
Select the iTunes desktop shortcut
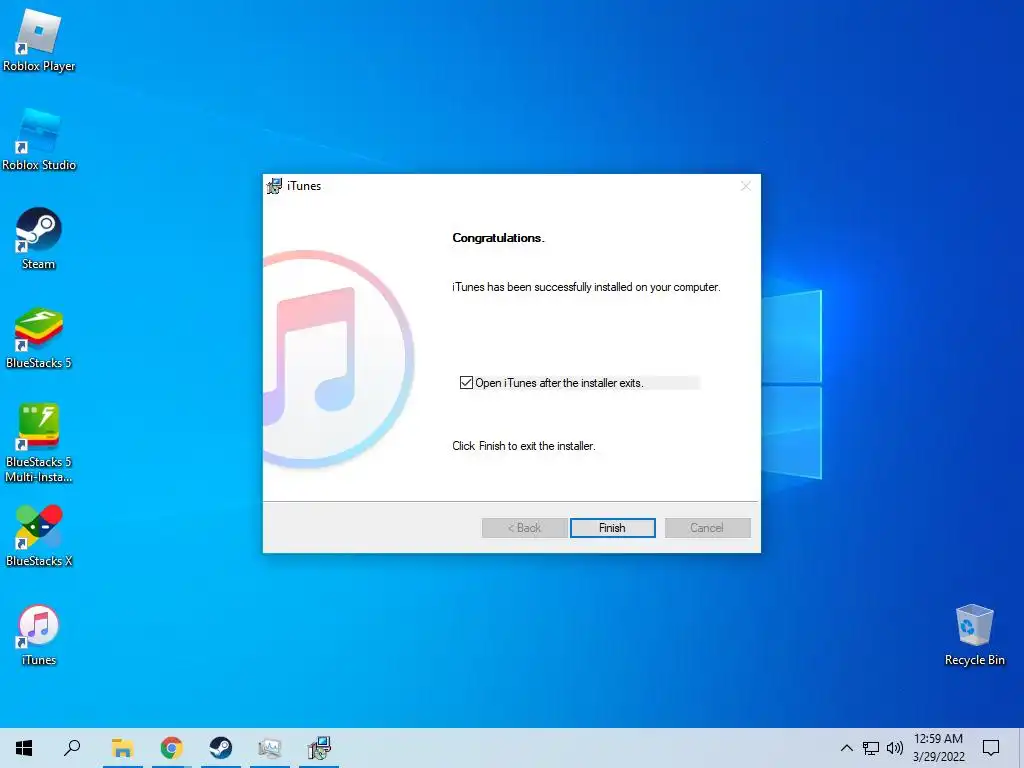[x=39, y=635]
